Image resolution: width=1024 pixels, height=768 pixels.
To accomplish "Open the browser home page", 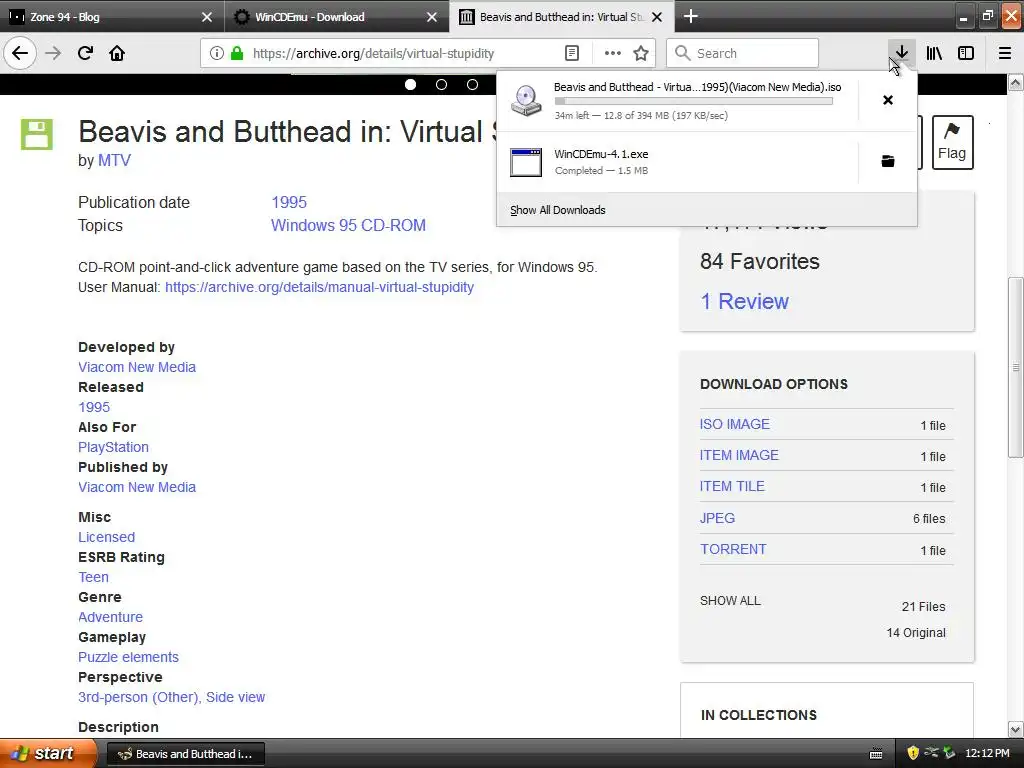I will (117, 53).
